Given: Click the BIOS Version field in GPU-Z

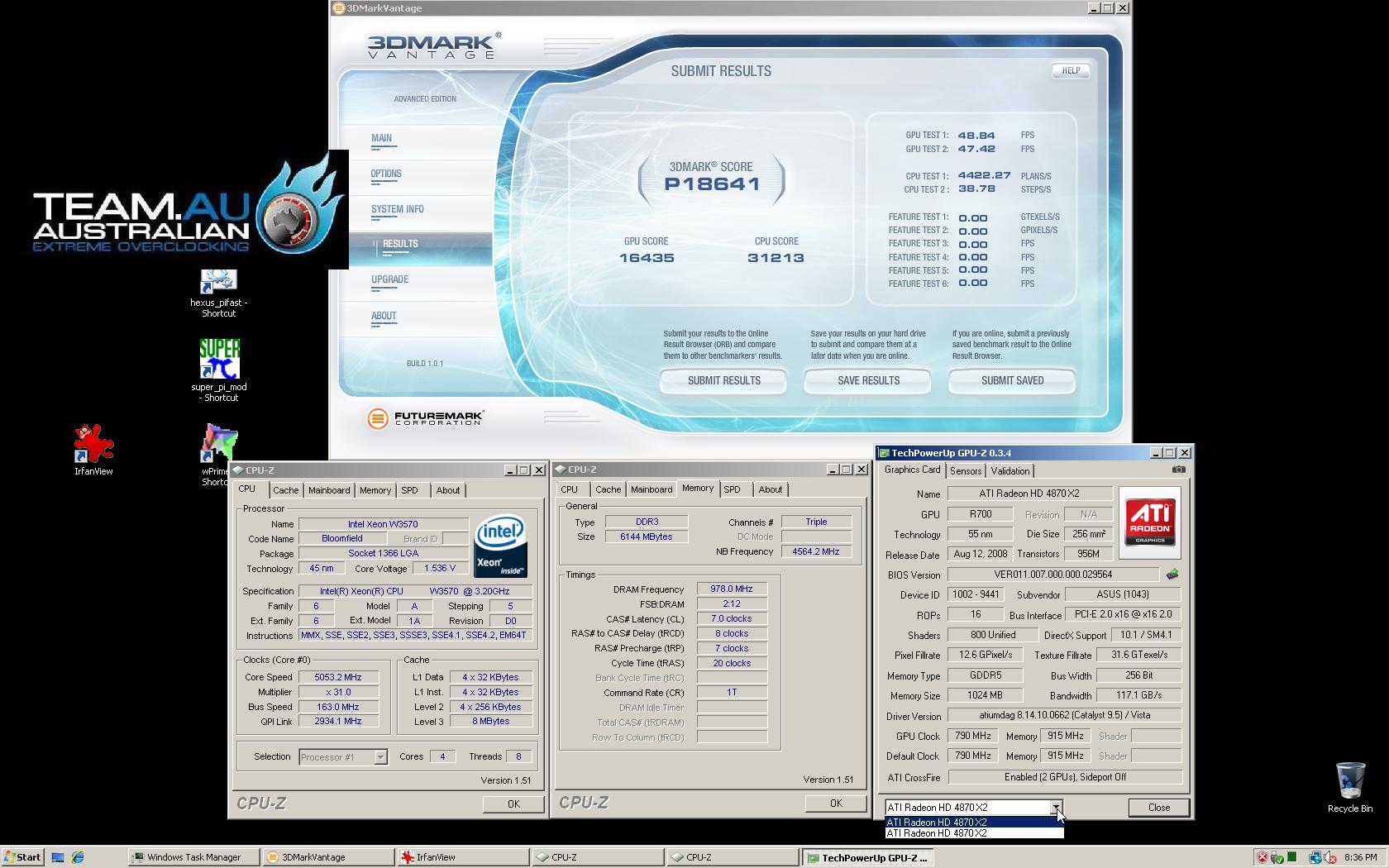Looking at the screenshot, I should (1053, 575).
